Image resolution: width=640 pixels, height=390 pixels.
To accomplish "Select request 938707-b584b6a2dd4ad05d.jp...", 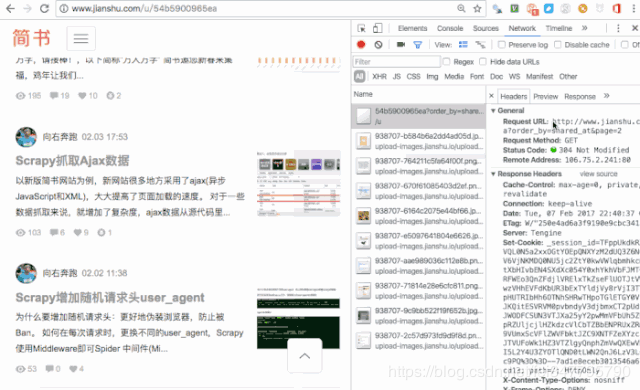I will pyautogui.click(x=418, y=141).
